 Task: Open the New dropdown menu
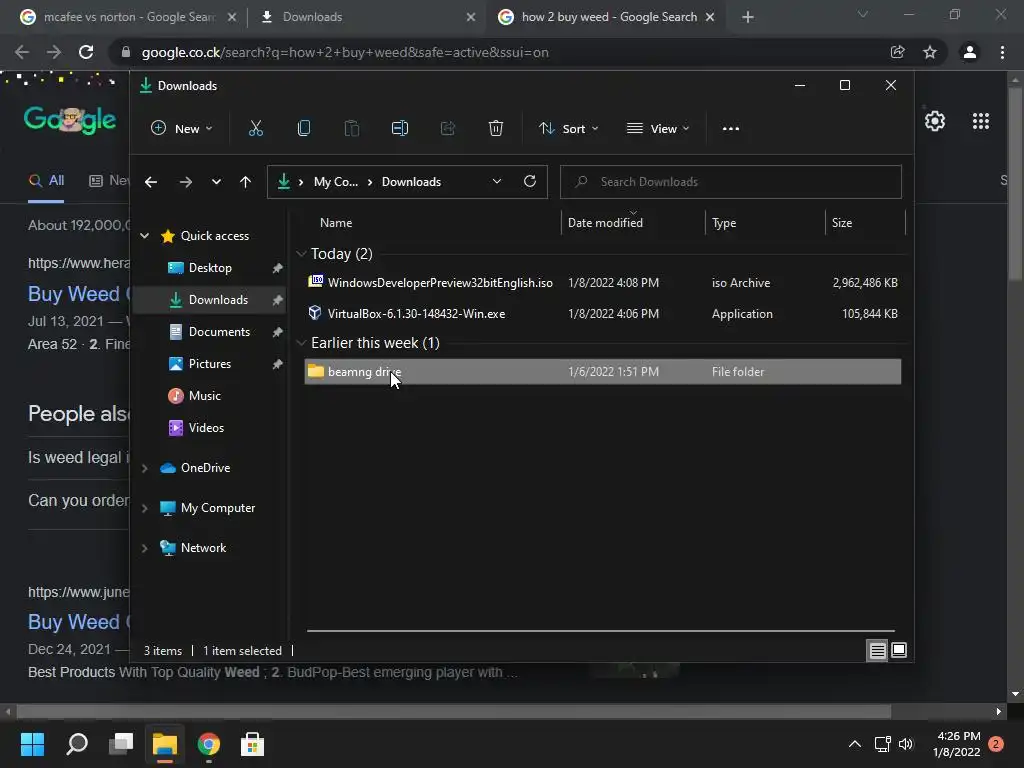click(182, 129)
